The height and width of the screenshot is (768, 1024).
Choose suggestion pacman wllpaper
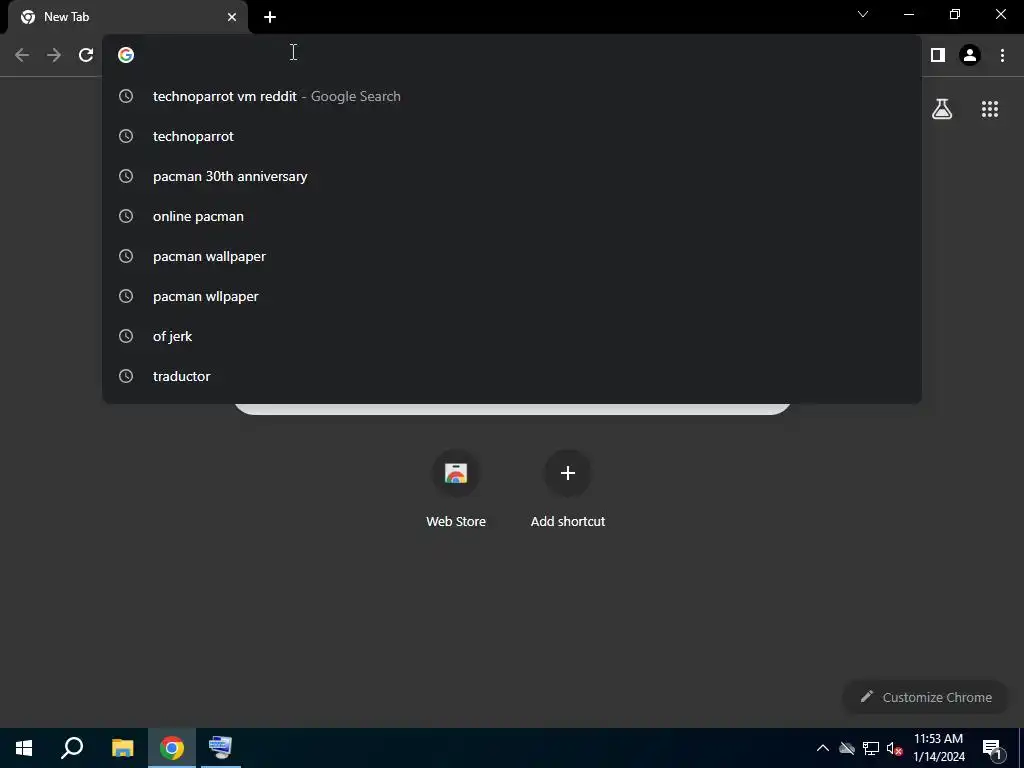tap(512, 296)
